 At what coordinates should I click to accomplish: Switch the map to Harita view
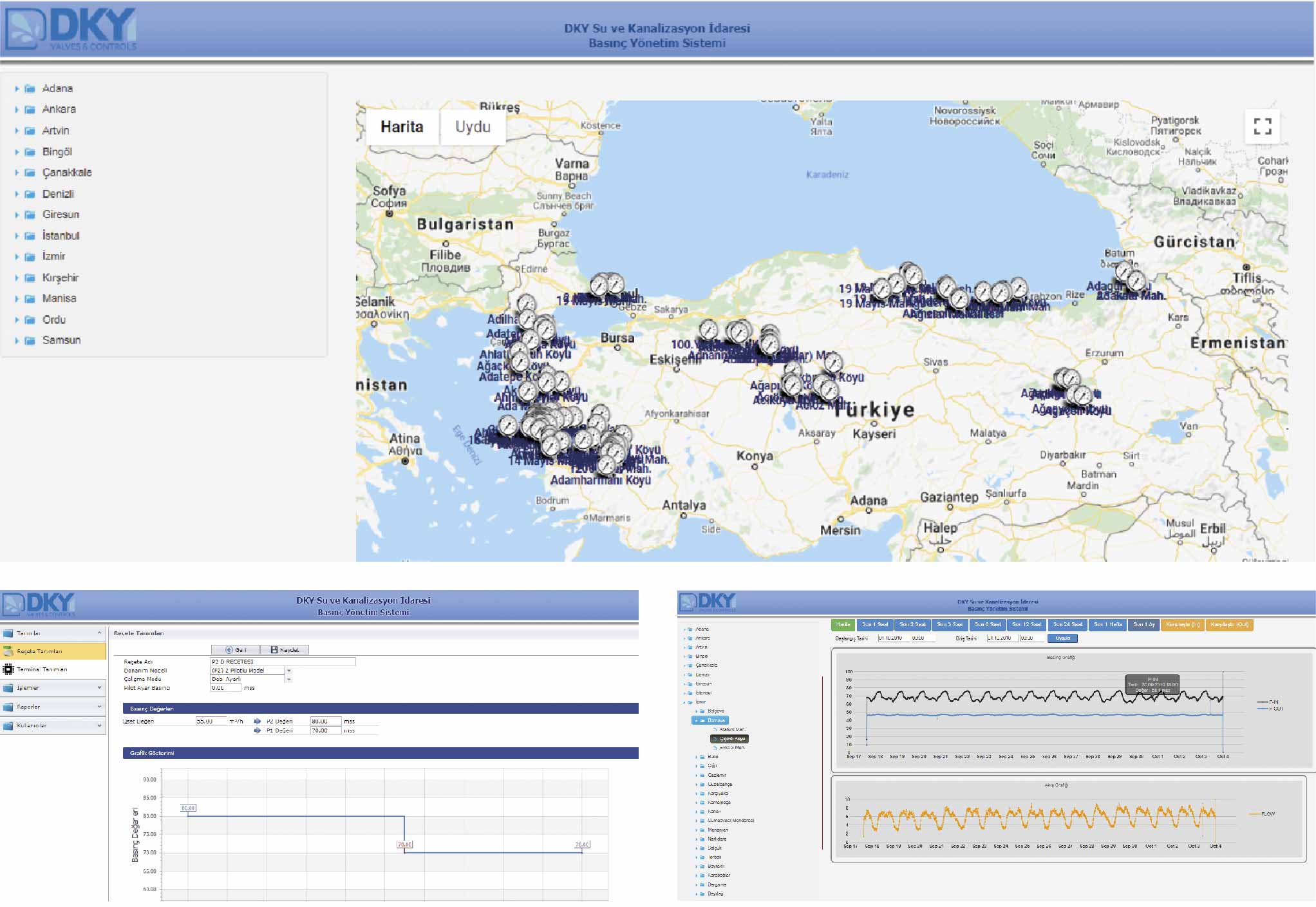point(402,126)
